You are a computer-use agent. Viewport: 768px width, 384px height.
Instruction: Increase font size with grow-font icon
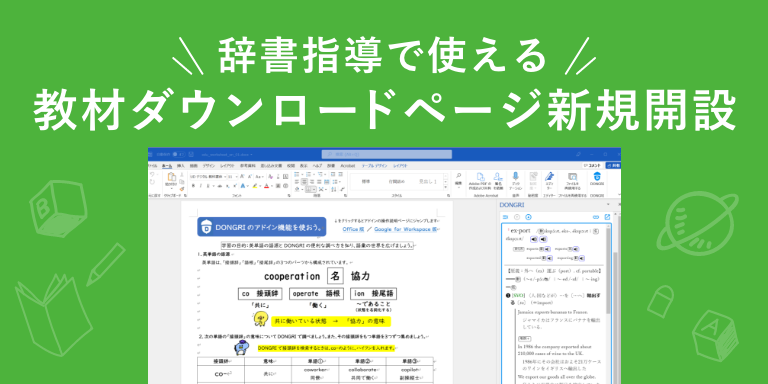(242, 176)
